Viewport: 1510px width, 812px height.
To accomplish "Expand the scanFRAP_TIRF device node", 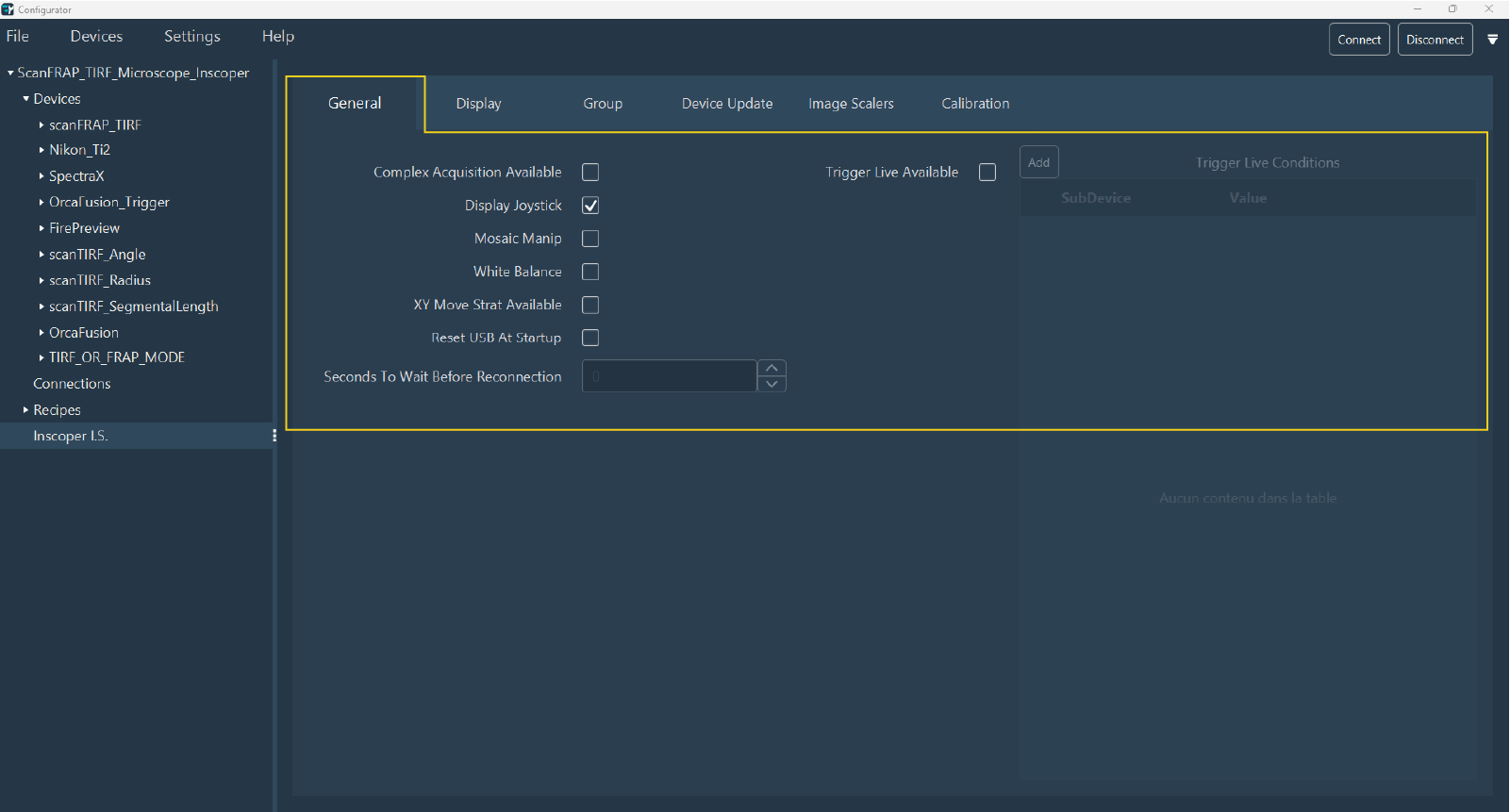I will pyautogui.click(x=41, y=124).
